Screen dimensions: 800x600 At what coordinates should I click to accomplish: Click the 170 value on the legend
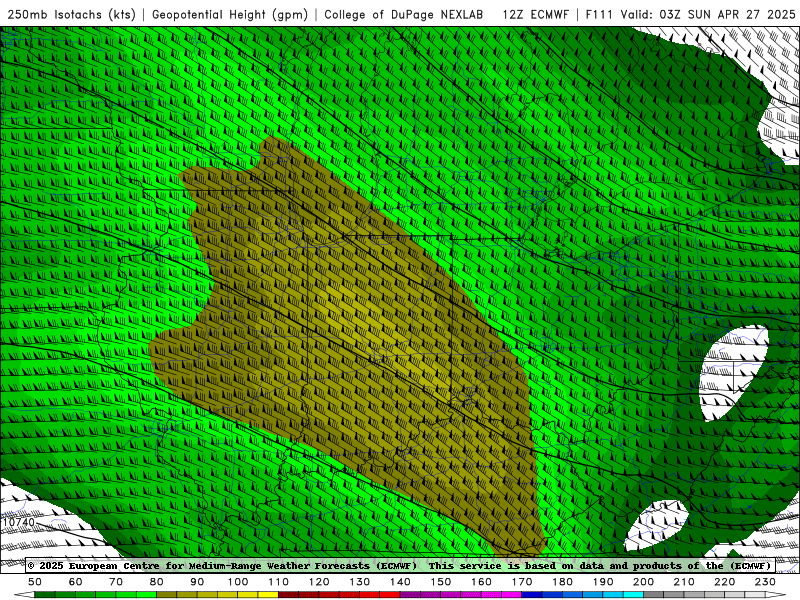pyautogui.click(x=522, y=582)
